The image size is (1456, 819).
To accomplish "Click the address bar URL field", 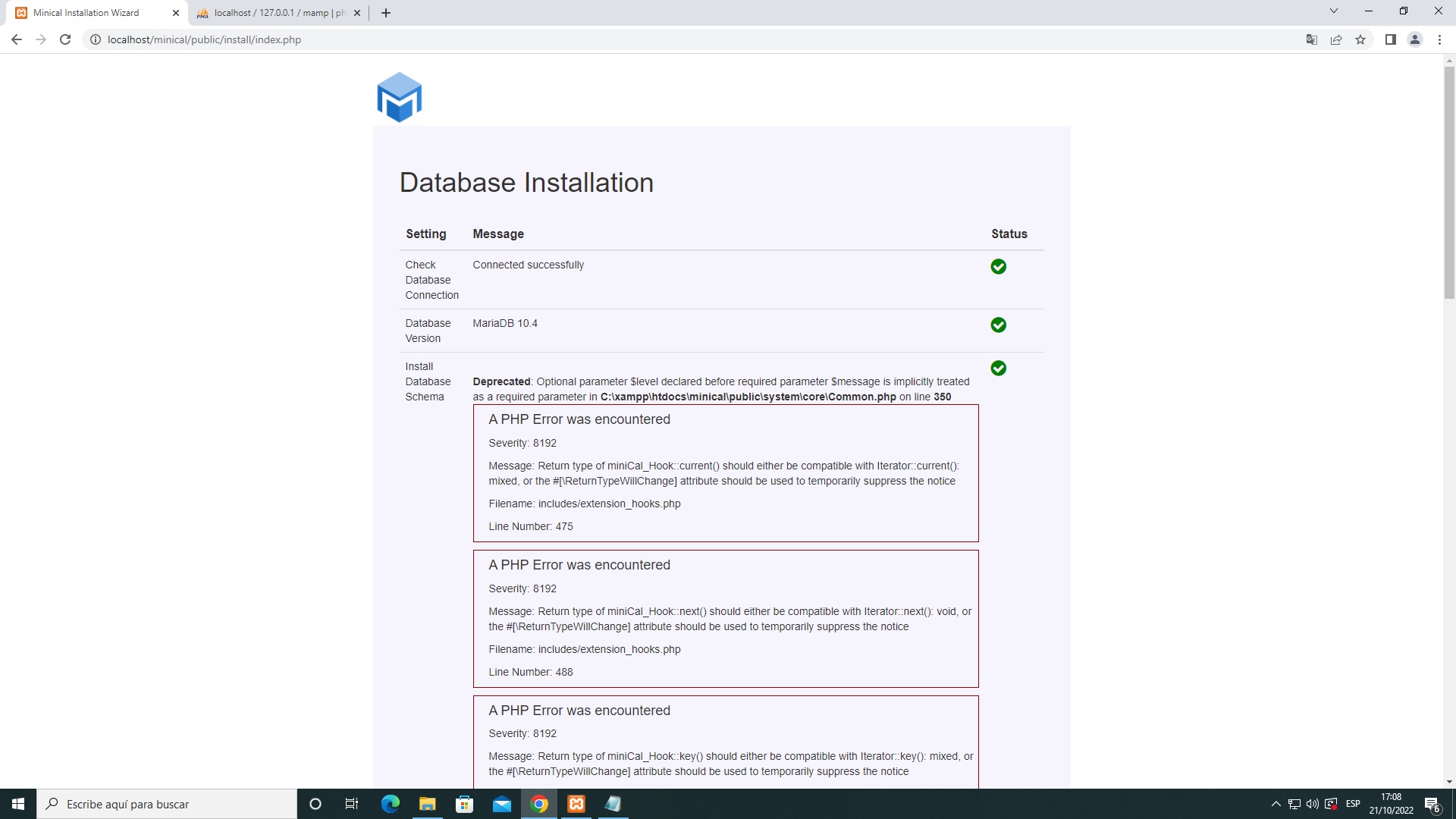I will point(690,39).
